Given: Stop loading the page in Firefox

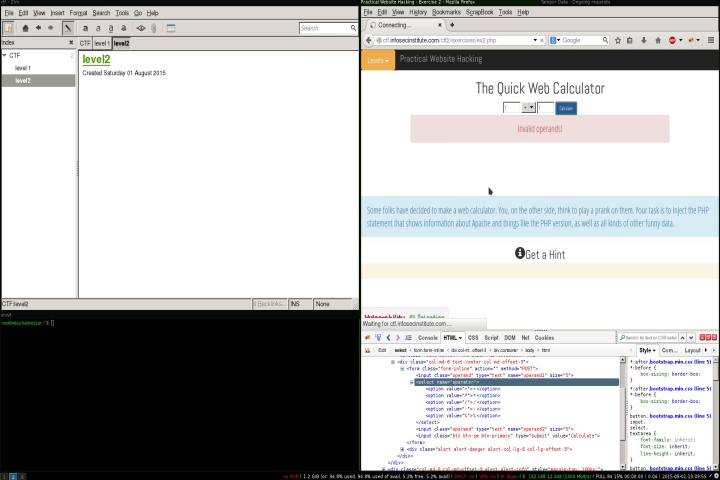Looking at the screenshot, I should 542,40.
